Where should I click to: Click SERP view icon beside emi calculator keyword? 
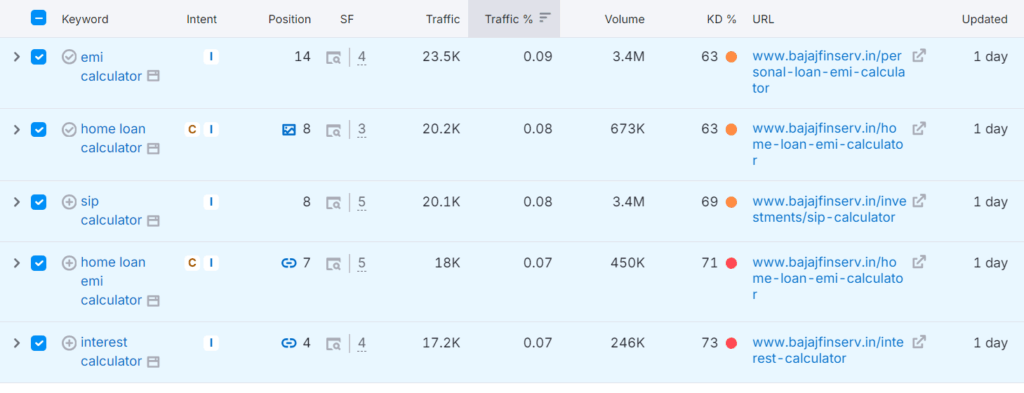[153, 76]
